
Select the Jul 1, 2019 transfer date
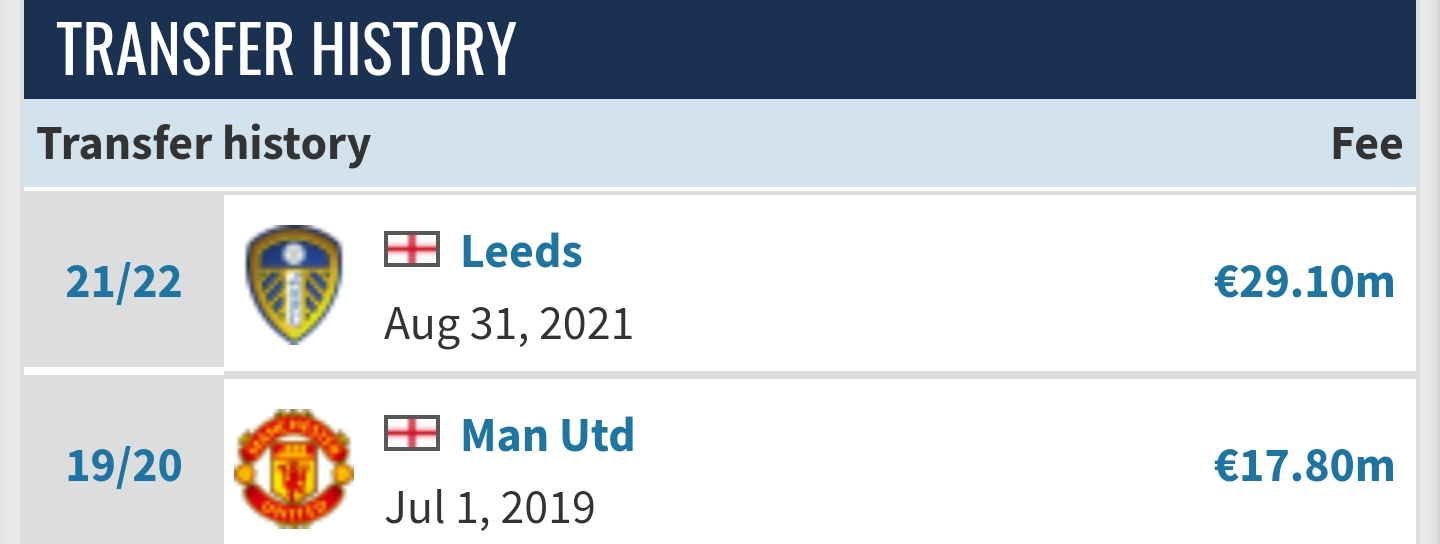pyautogui.click(x=490, y=509)
